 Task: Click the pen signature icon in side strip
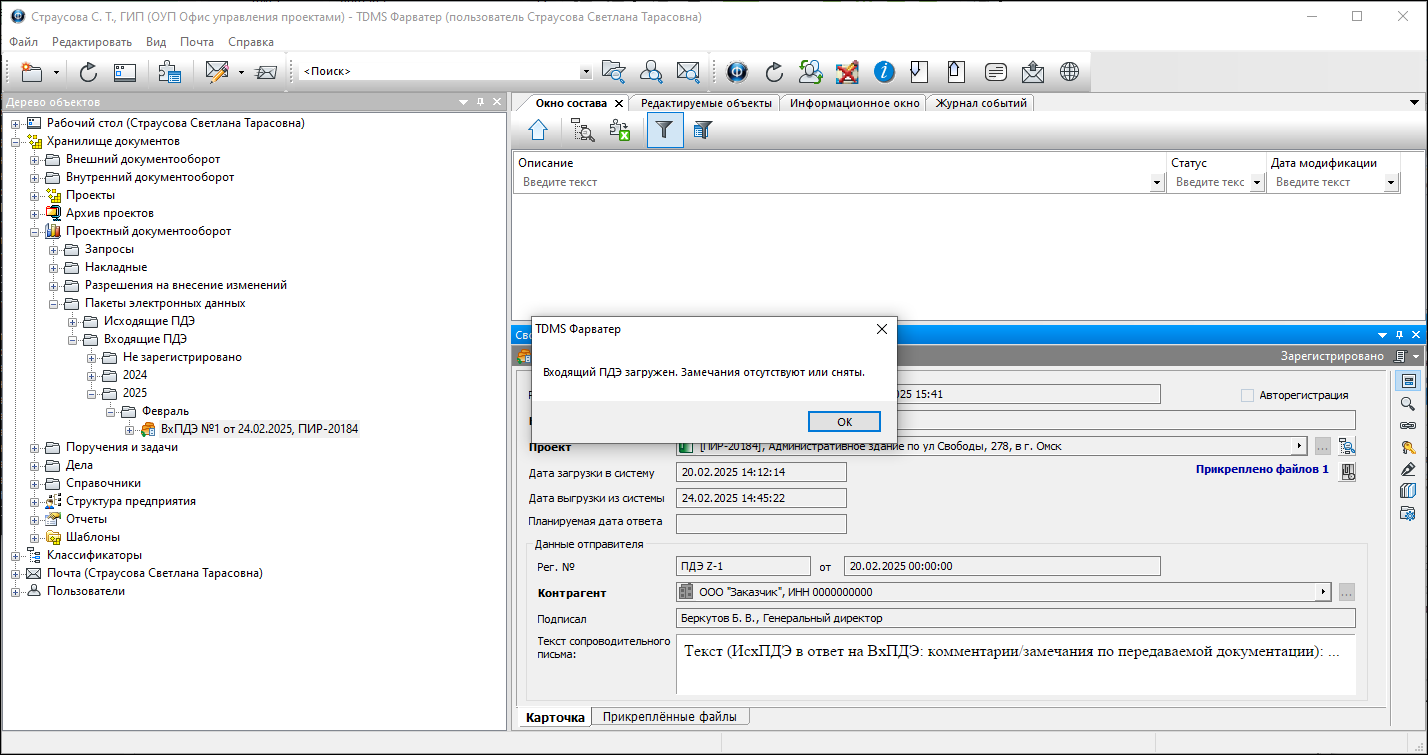[x=1408, y=469]
